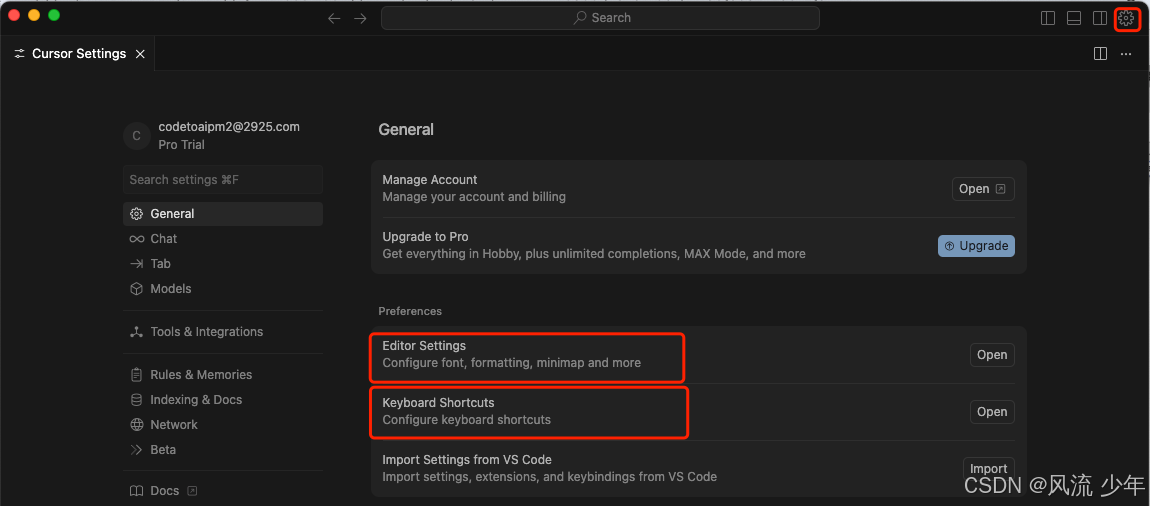Click the Beta double-chevron icon
Viewport: 1150px width, 506px height.
pos(136,450)
